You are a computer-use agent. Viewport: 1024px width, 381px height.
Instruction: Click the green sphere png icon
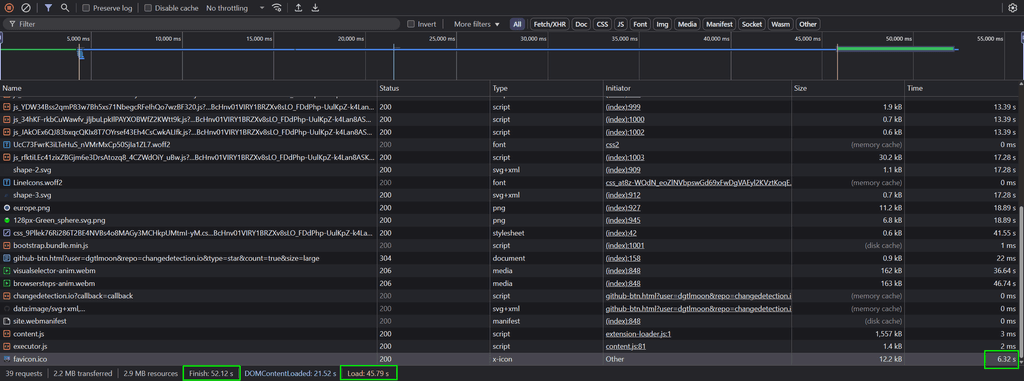click(x=7, y=220)
